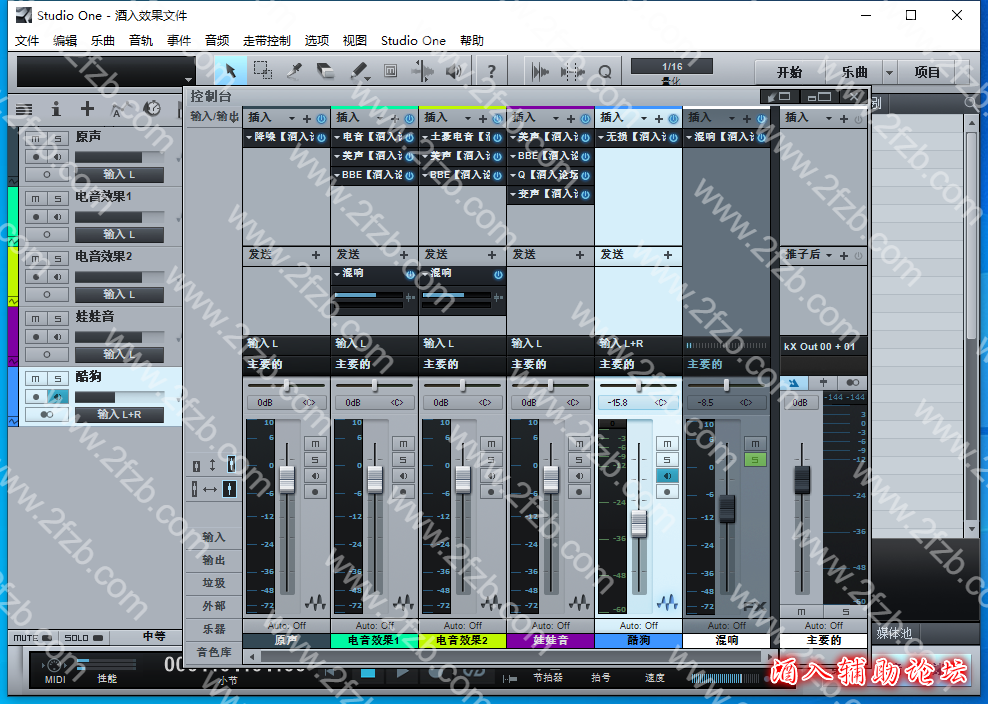Open the track list icon
The height and width of the screenshot is (704, 988).
24,109
